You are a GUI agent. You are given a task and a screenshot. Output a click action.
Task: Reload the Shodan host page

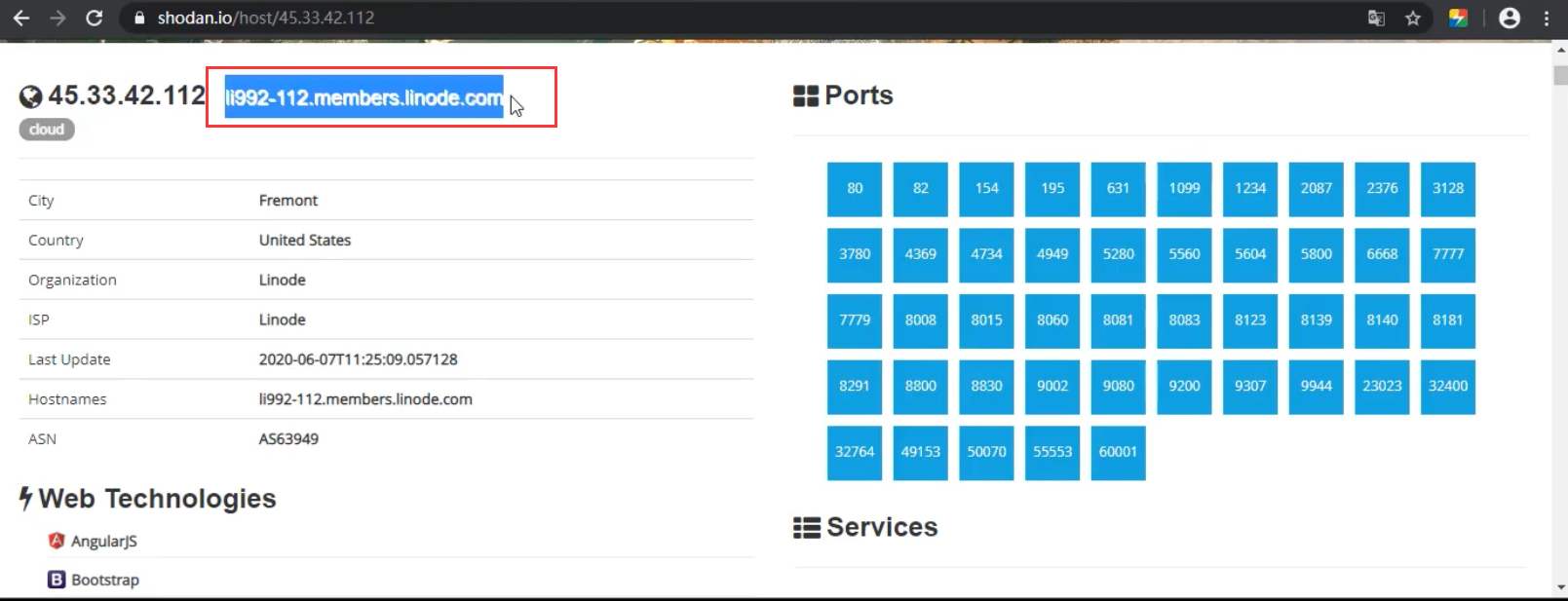coord(94,18)
